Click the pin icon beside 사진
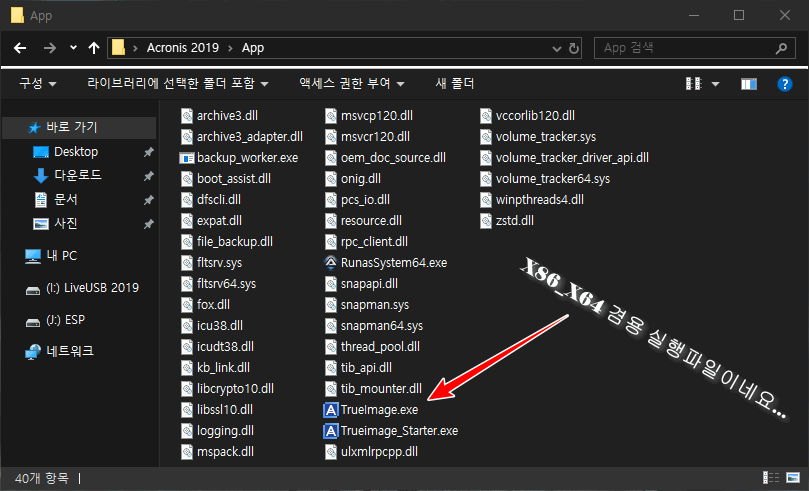This screenshot has width=809, height=491. coord(149,224)
